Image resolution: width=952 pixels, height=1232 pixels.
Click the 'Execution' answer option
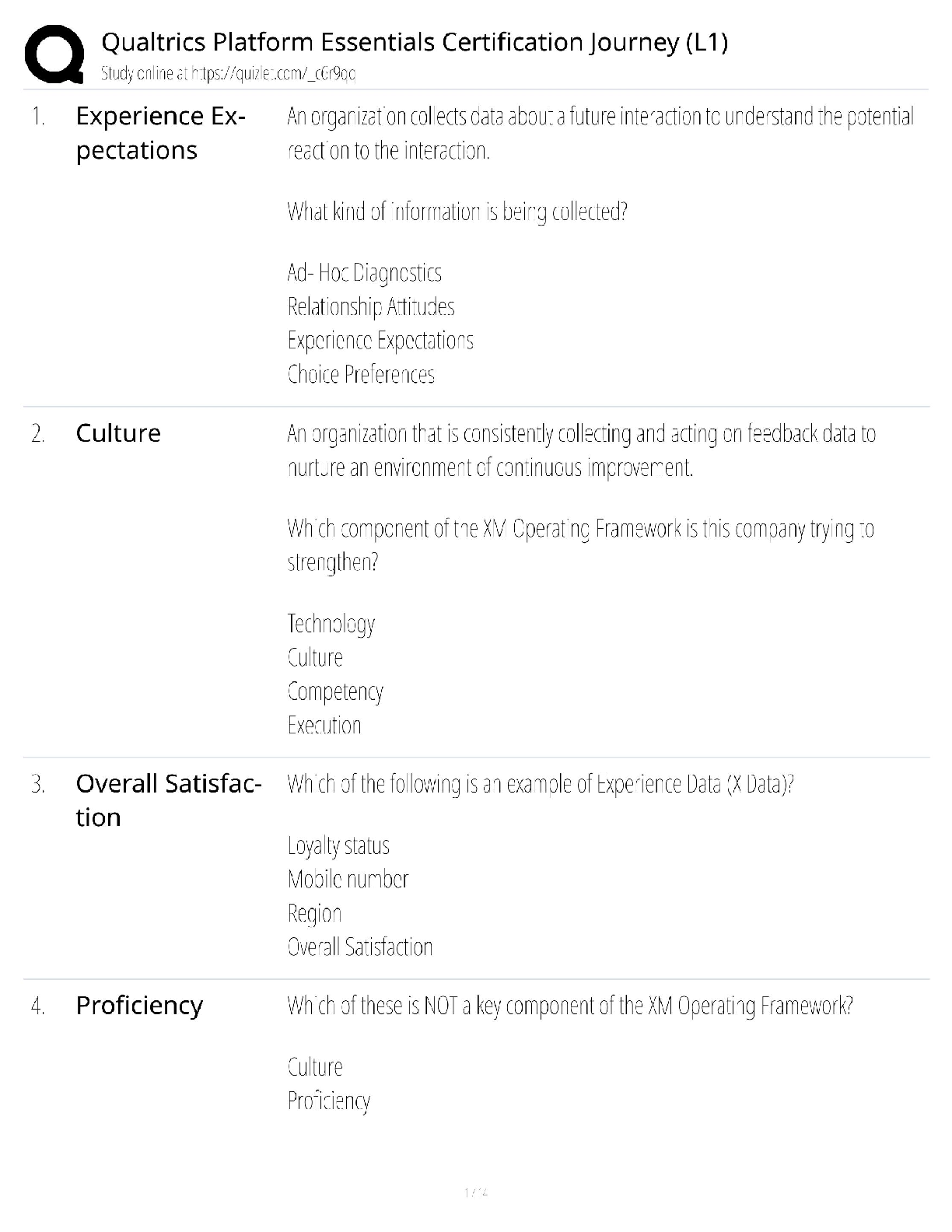(x=324, y=726)
